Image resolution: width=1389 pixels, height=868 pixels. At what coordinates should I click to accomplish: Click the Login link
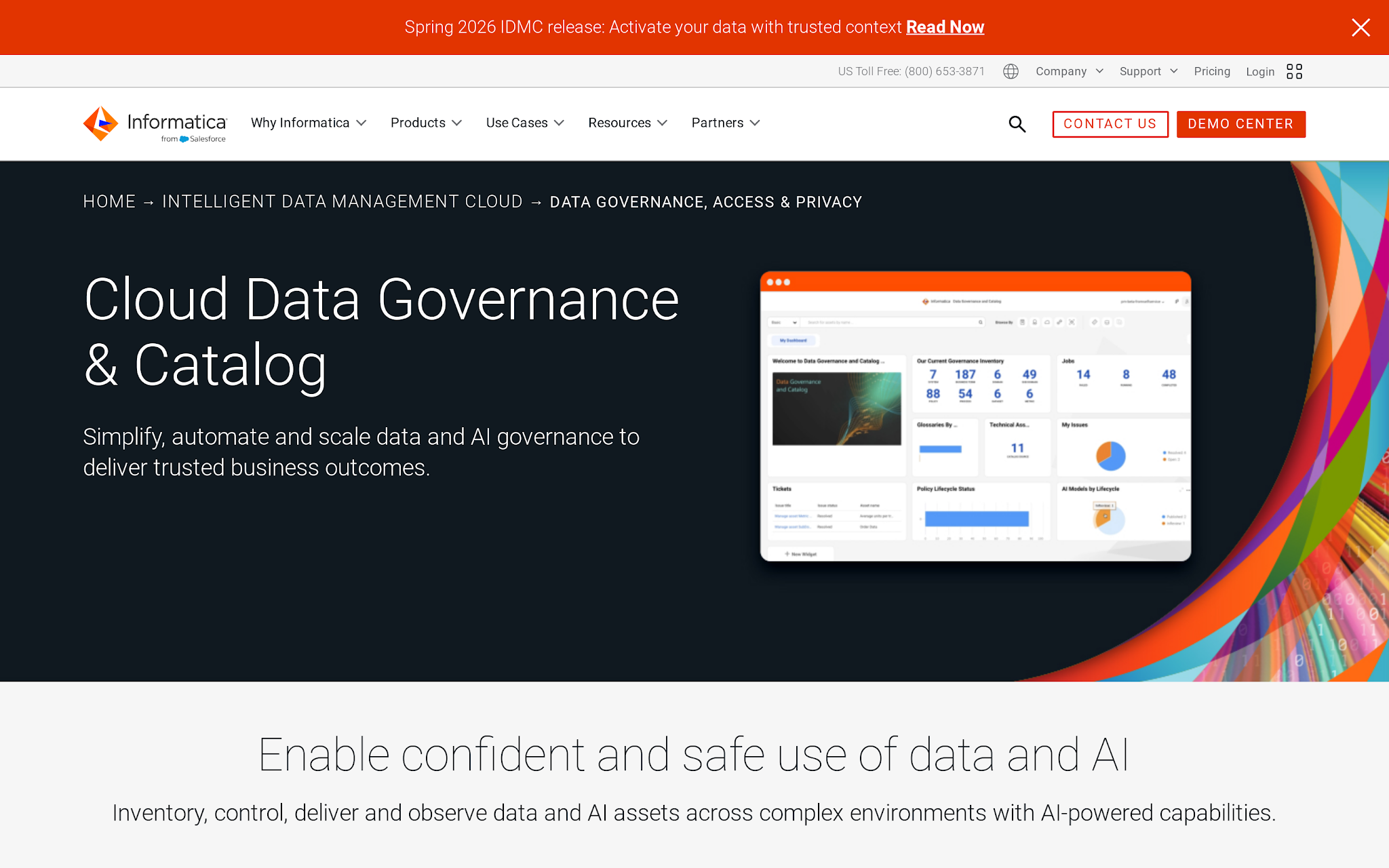point(1260,71)
